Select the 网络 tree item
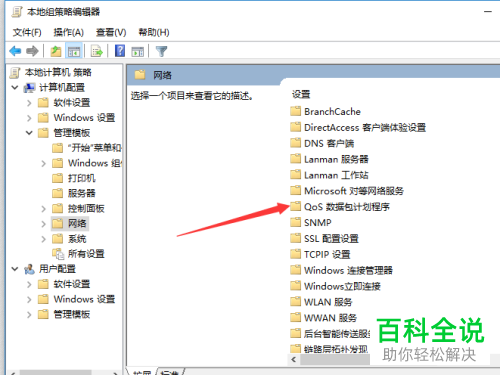This screenshot has height=375, width=500. [77, 224]
